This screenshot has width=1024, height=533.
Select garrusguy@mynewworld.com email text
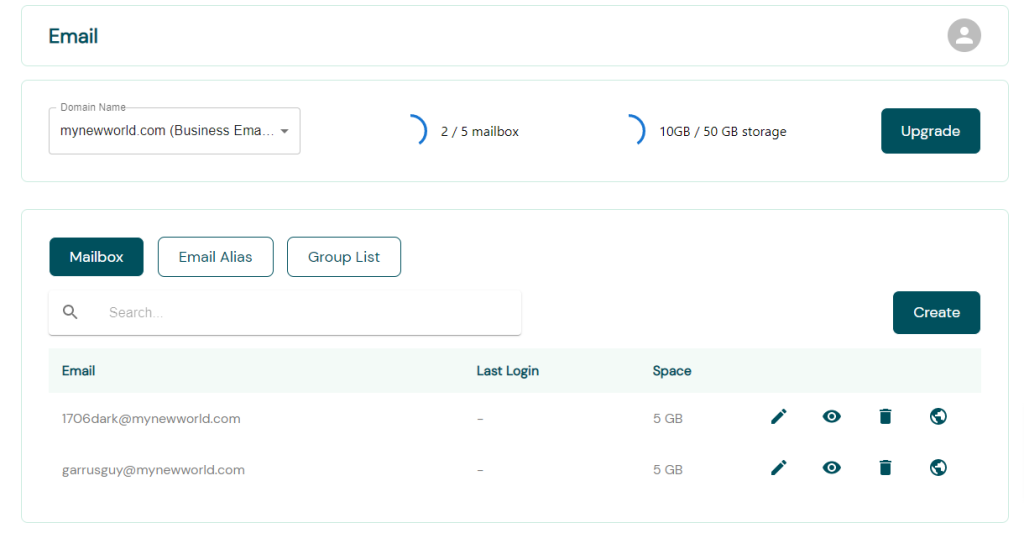point(153,470)
